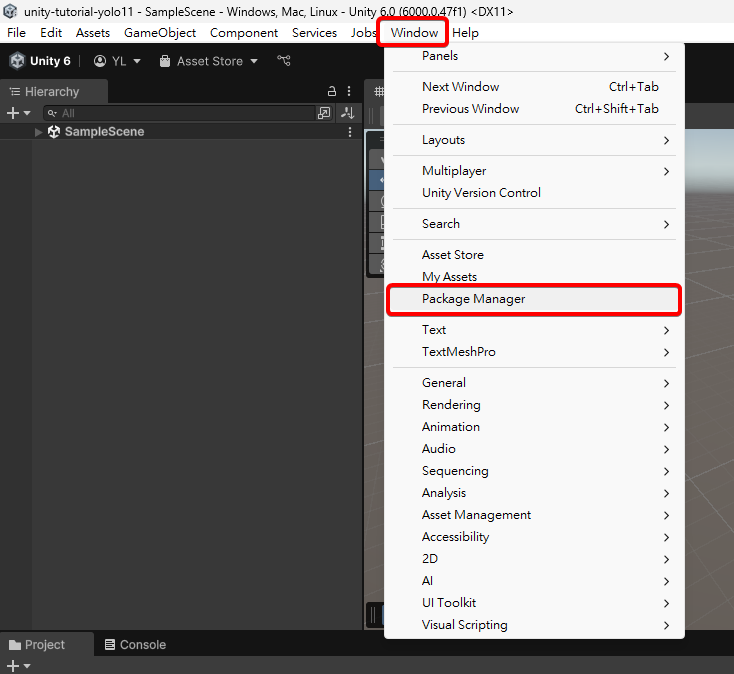Image resolution: width=734 pixels, height=674 pixels.
Task: Open the SampleScene row options menu
Action: pos(350,132)
